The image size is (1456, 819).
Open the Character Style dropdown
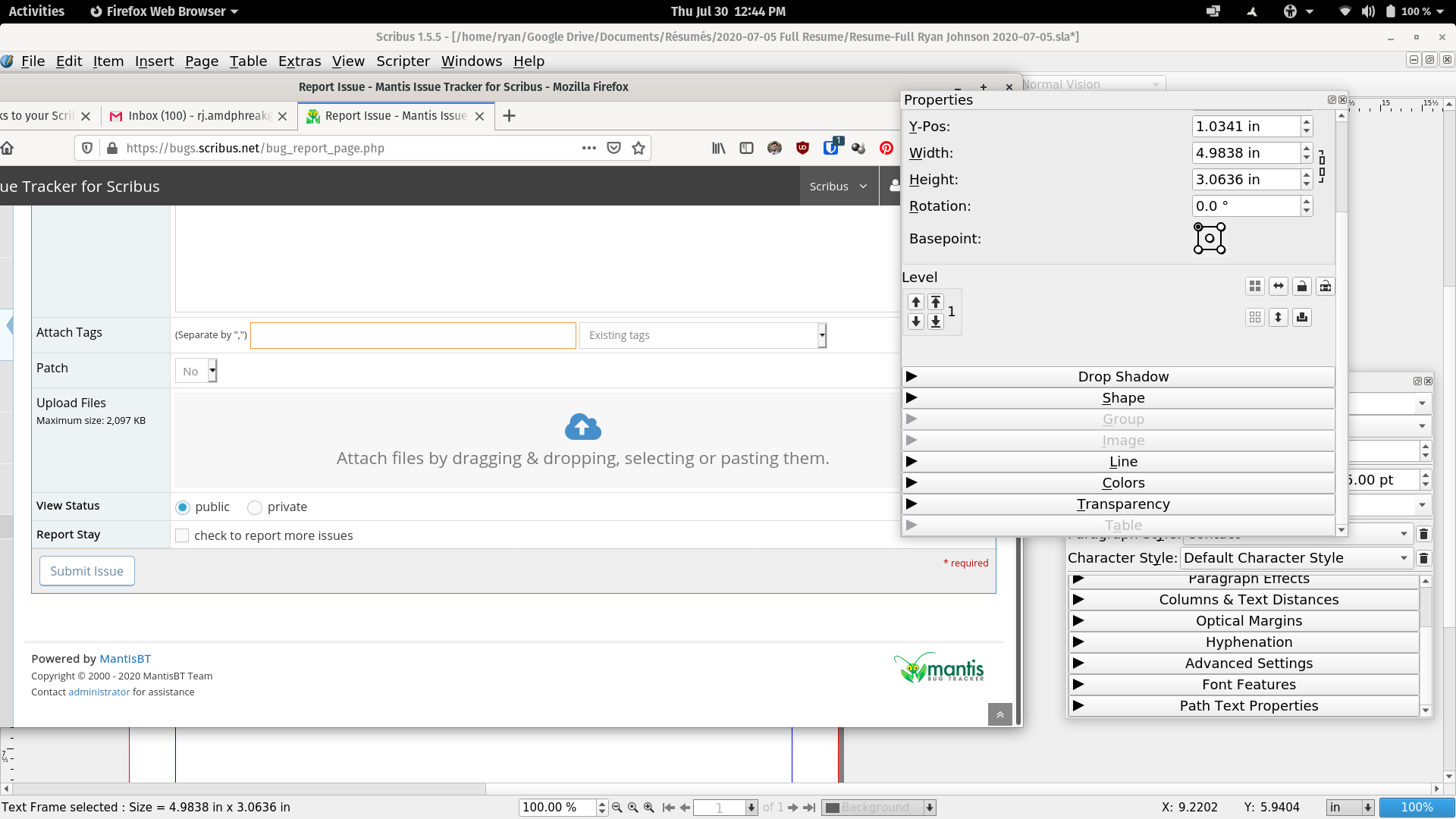coord(1295,558)
